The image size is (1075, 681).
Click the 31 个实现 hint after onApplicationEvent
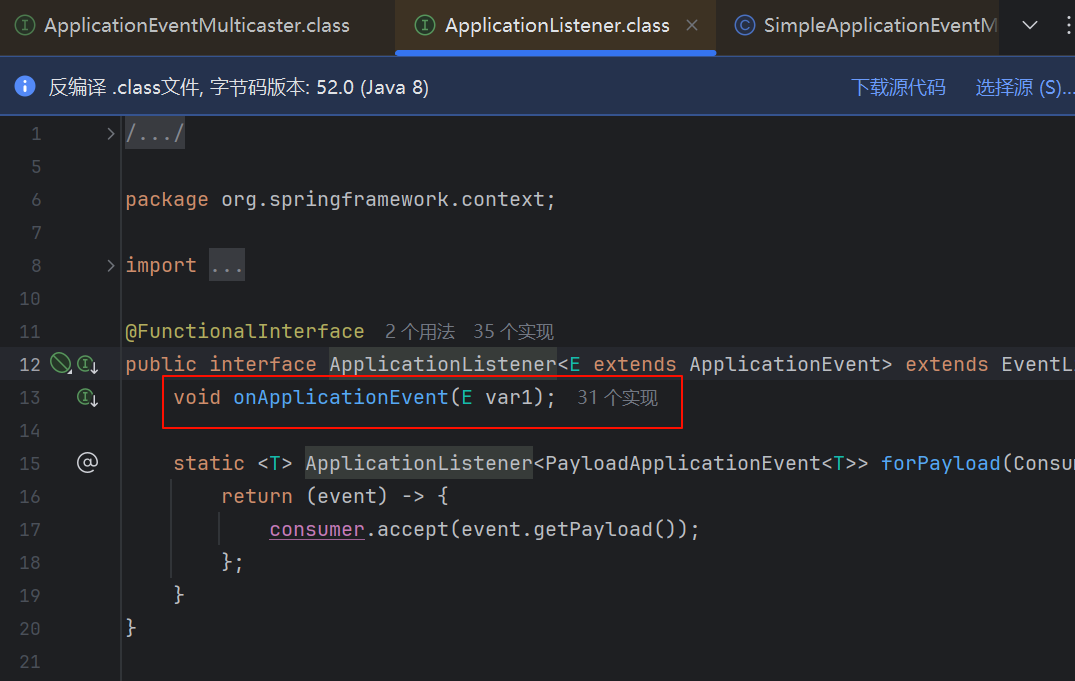618,398
